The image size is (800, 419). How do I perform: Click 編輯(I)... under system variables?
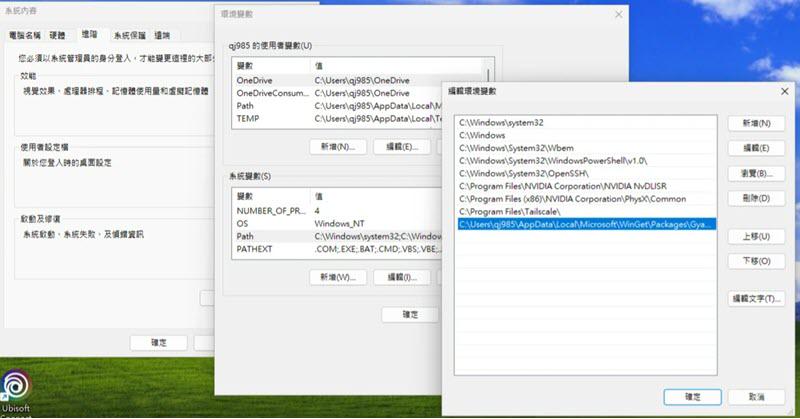402,277
